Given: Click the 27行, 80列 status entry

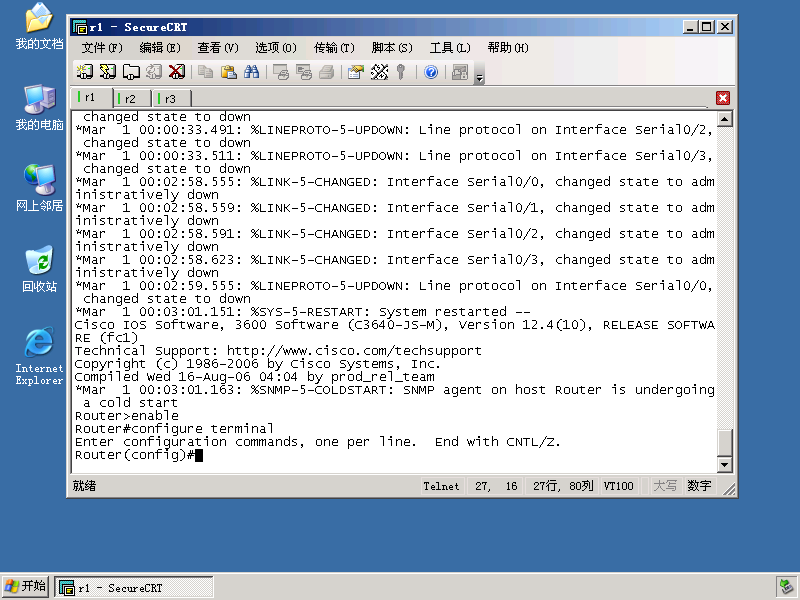Looking at the screenshot, I should pyautogui.click(x=563, y=486).
